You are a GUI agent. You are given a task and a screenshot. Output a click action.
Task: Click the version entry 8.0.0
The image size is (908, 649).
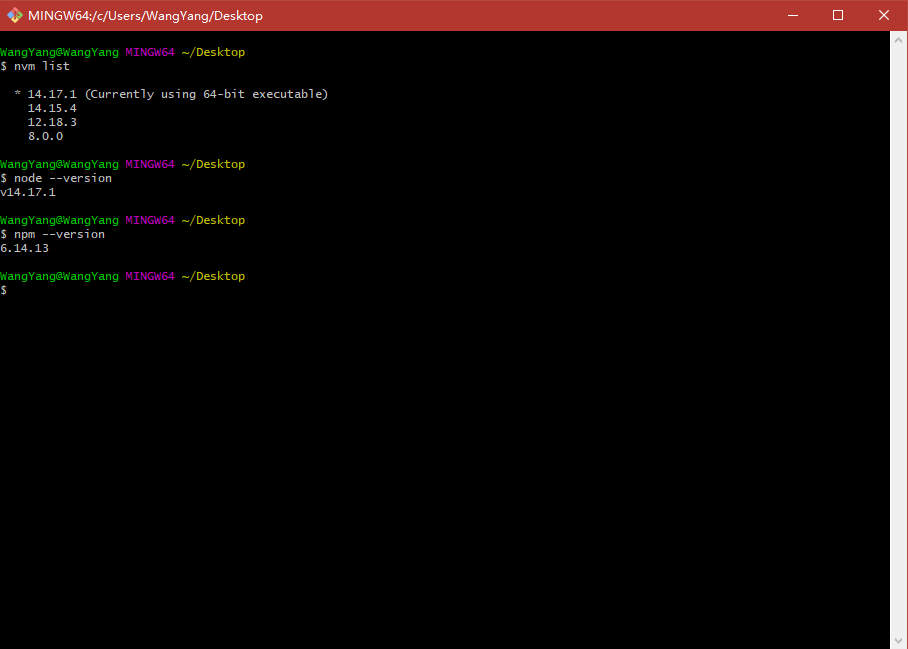(46, 136)
